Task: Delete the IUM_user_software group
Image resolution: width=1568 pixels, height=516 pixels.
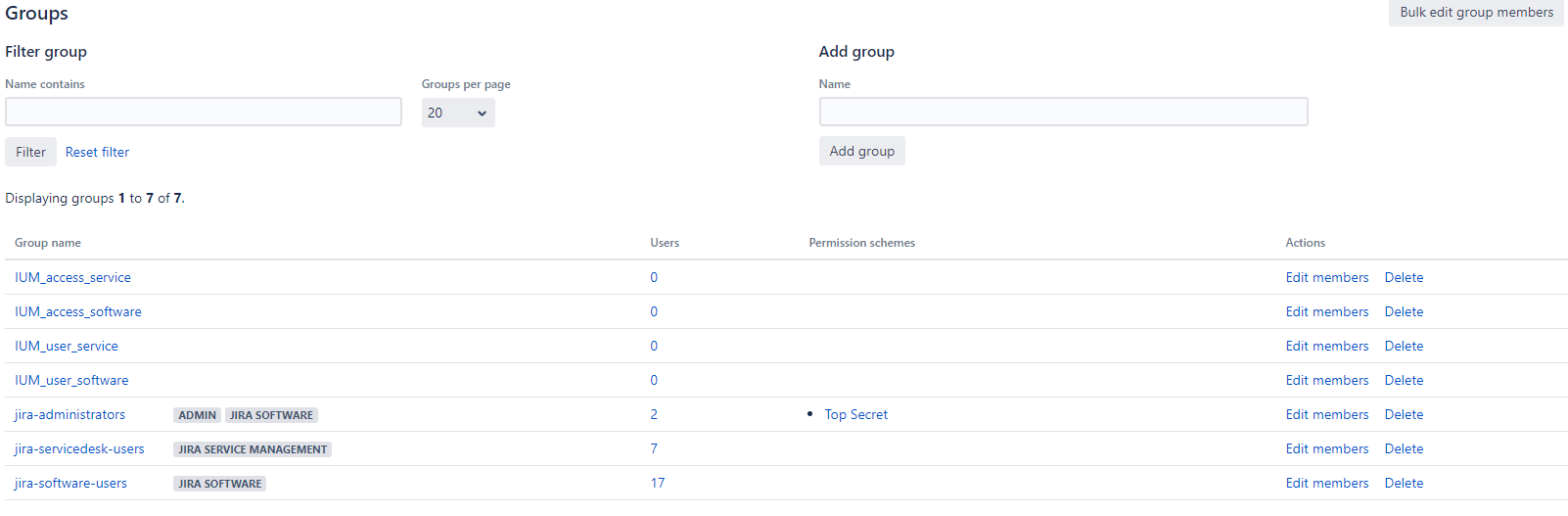Action: pyautogui.click(x=1404, y=381)
